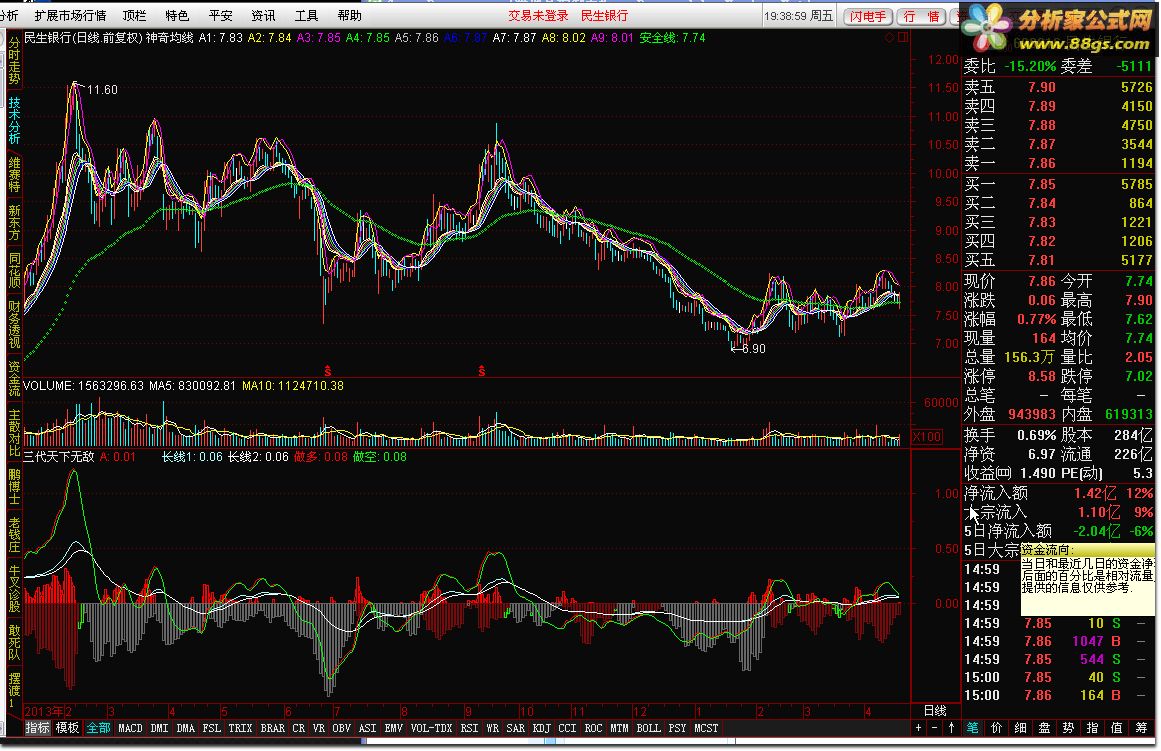The width and height of the screenshot is (1161, 751).
Task: Click the up arrow button
Action: click(x=951, y=728)
